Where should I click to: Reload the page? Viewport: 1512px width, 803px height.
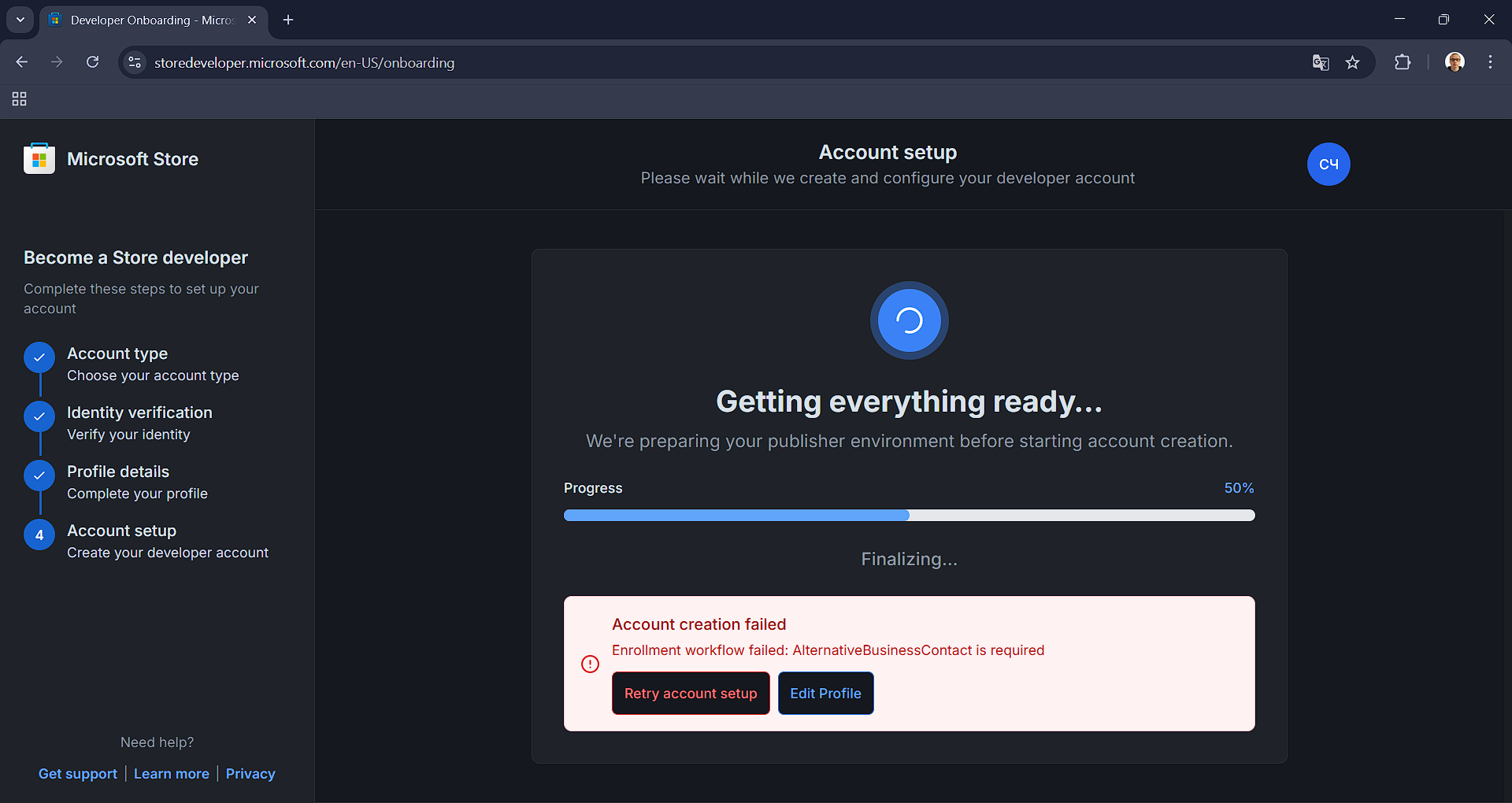click(x=92, y=62)
